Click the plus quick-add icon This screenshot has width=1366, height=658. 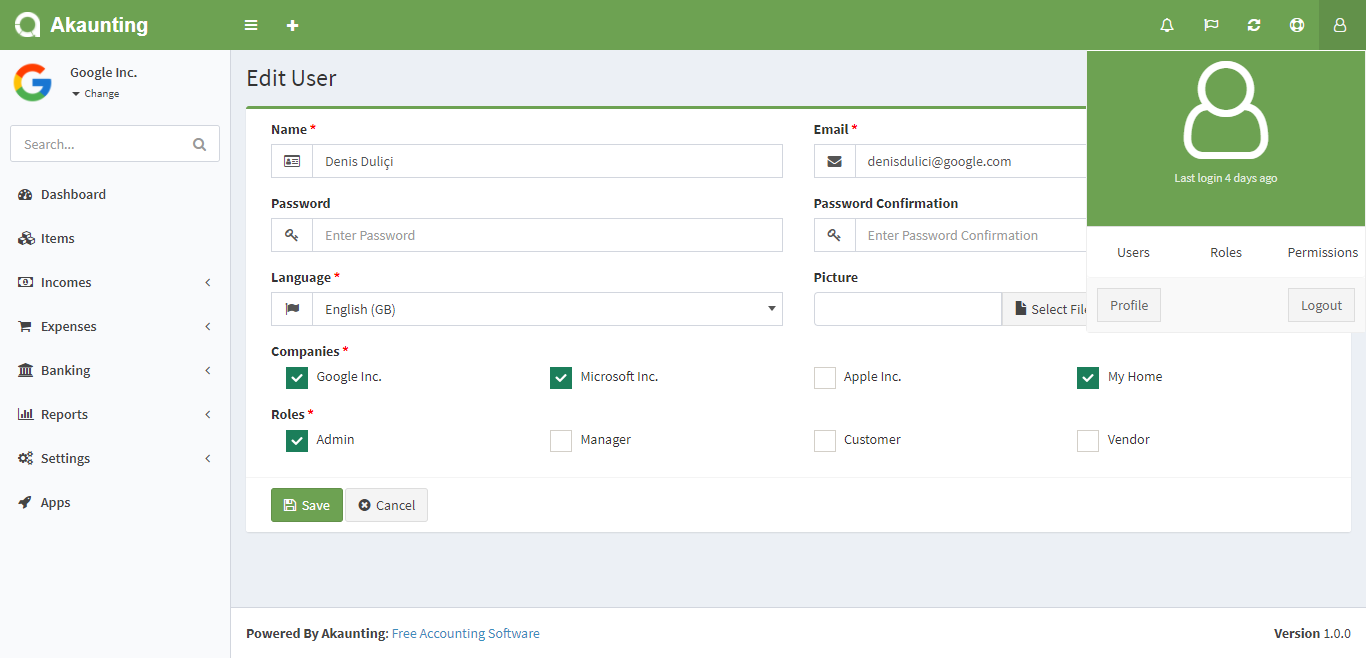[292, 25]
